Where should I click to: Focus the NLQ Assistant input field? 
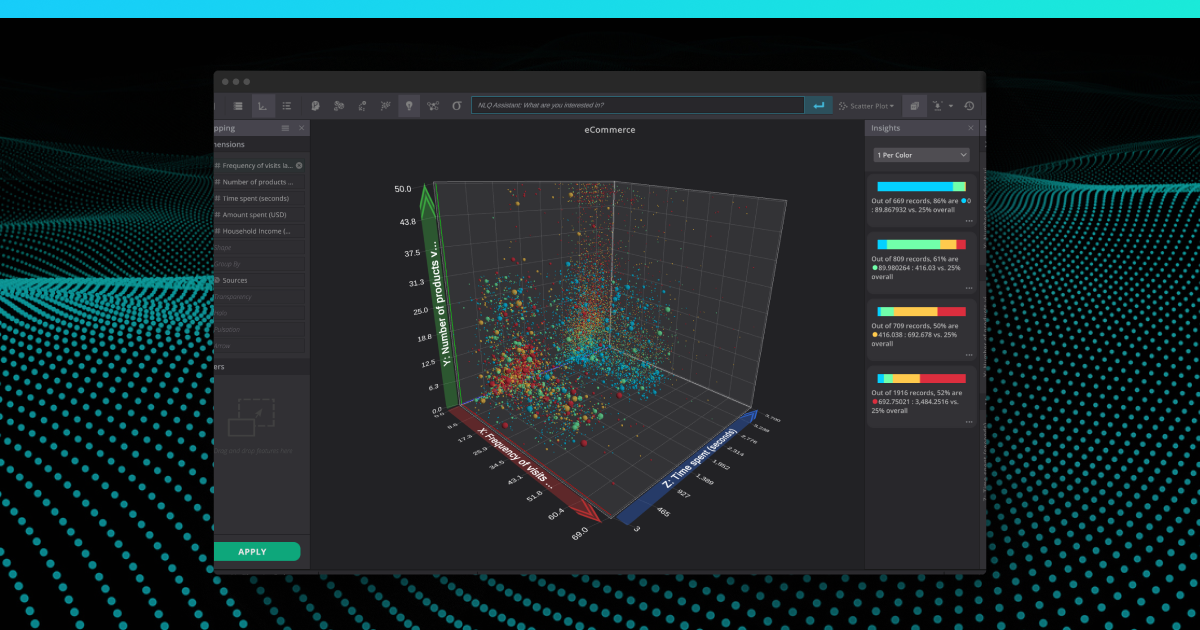coord(638,105)
